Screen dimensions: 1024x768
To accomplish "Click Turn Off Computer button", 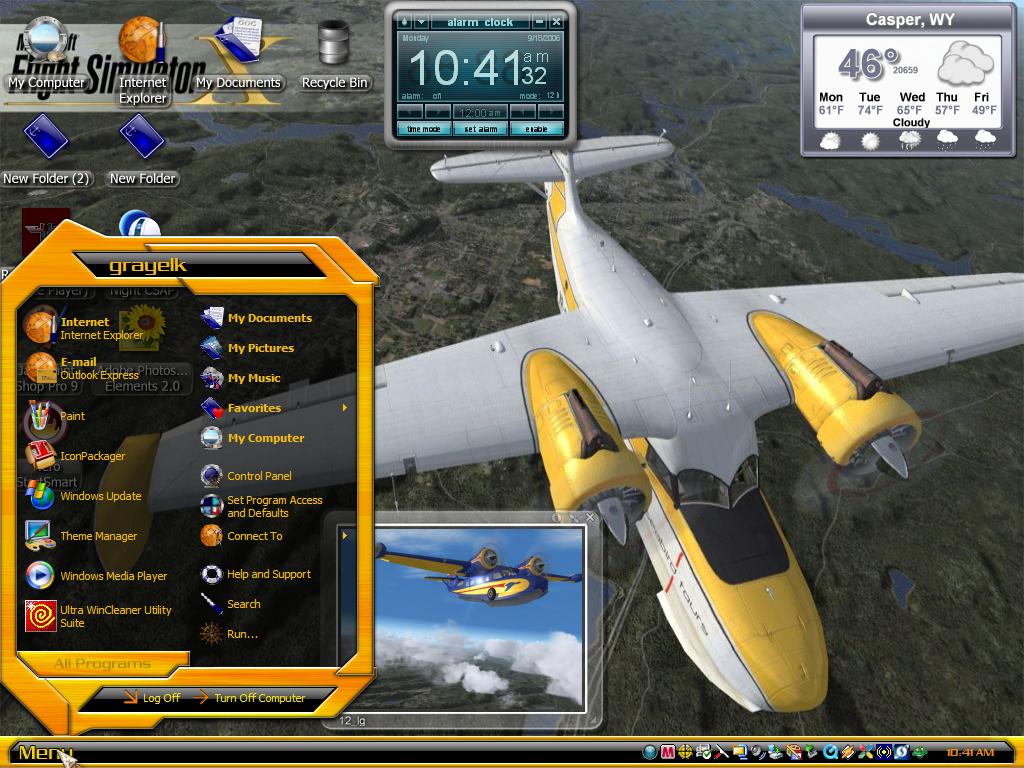I will coord(250,697).
